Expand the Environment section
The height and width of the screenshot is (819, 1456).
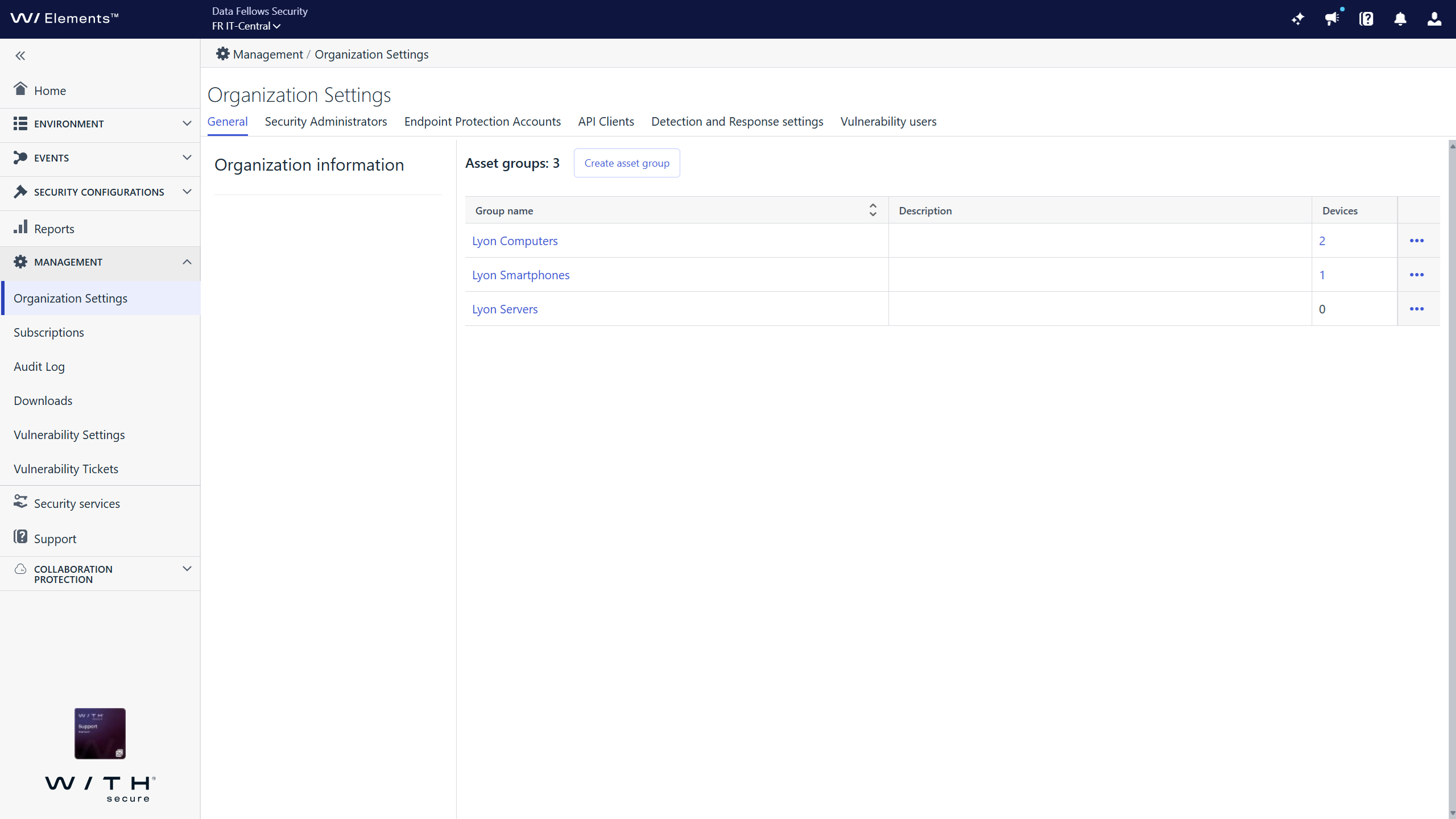coord(100,124)
